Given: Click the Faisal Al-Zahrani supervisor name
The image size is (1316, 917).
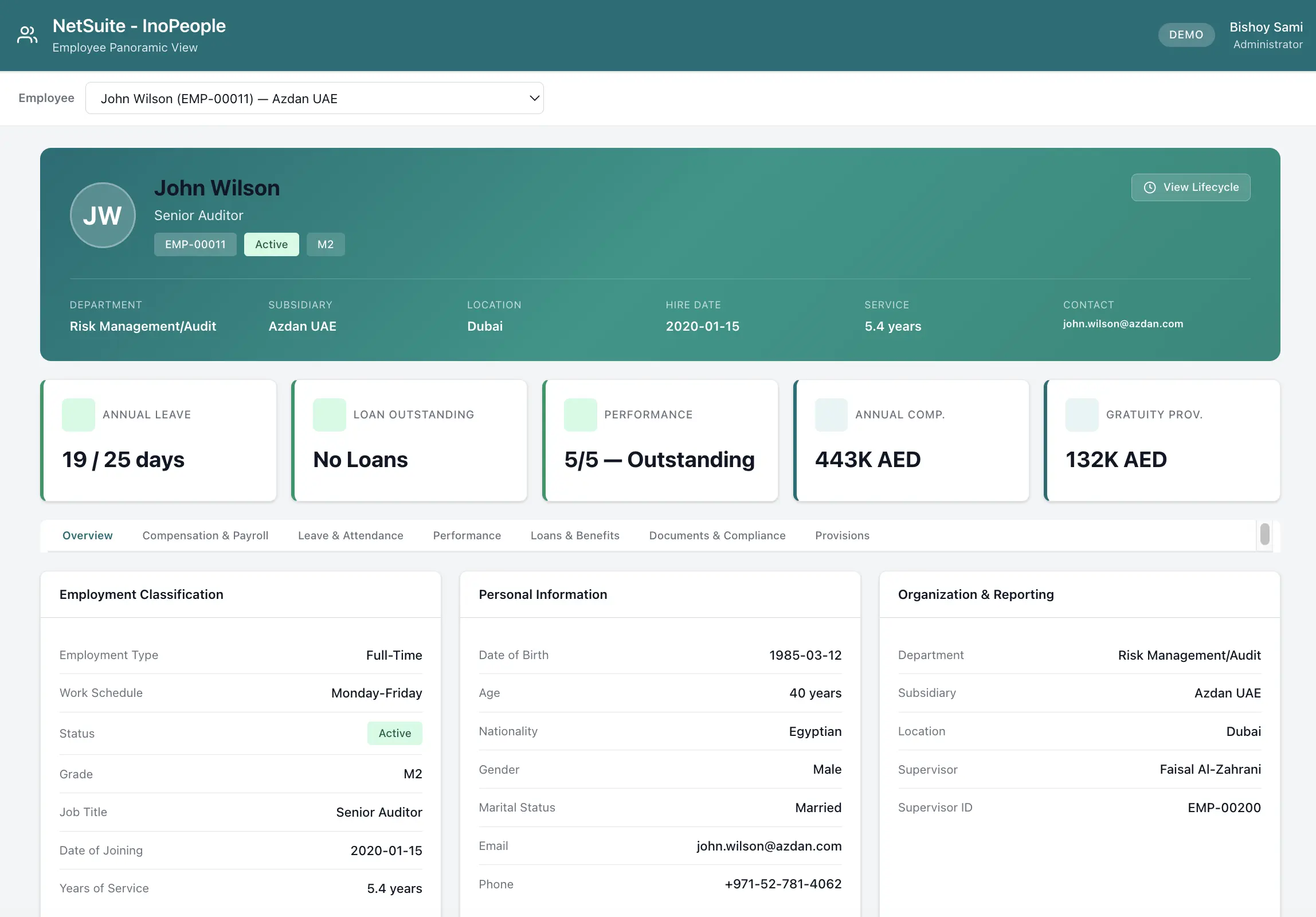Looking at the screenshot, I should [x=1211, y=769].
